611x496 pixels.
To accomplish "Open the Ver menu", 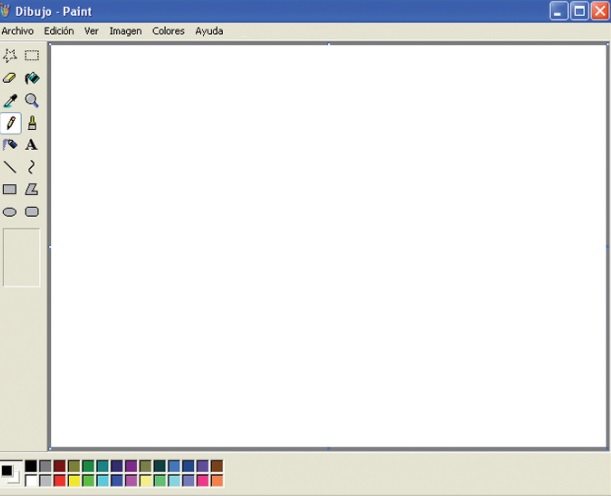I will pos(92,31).
